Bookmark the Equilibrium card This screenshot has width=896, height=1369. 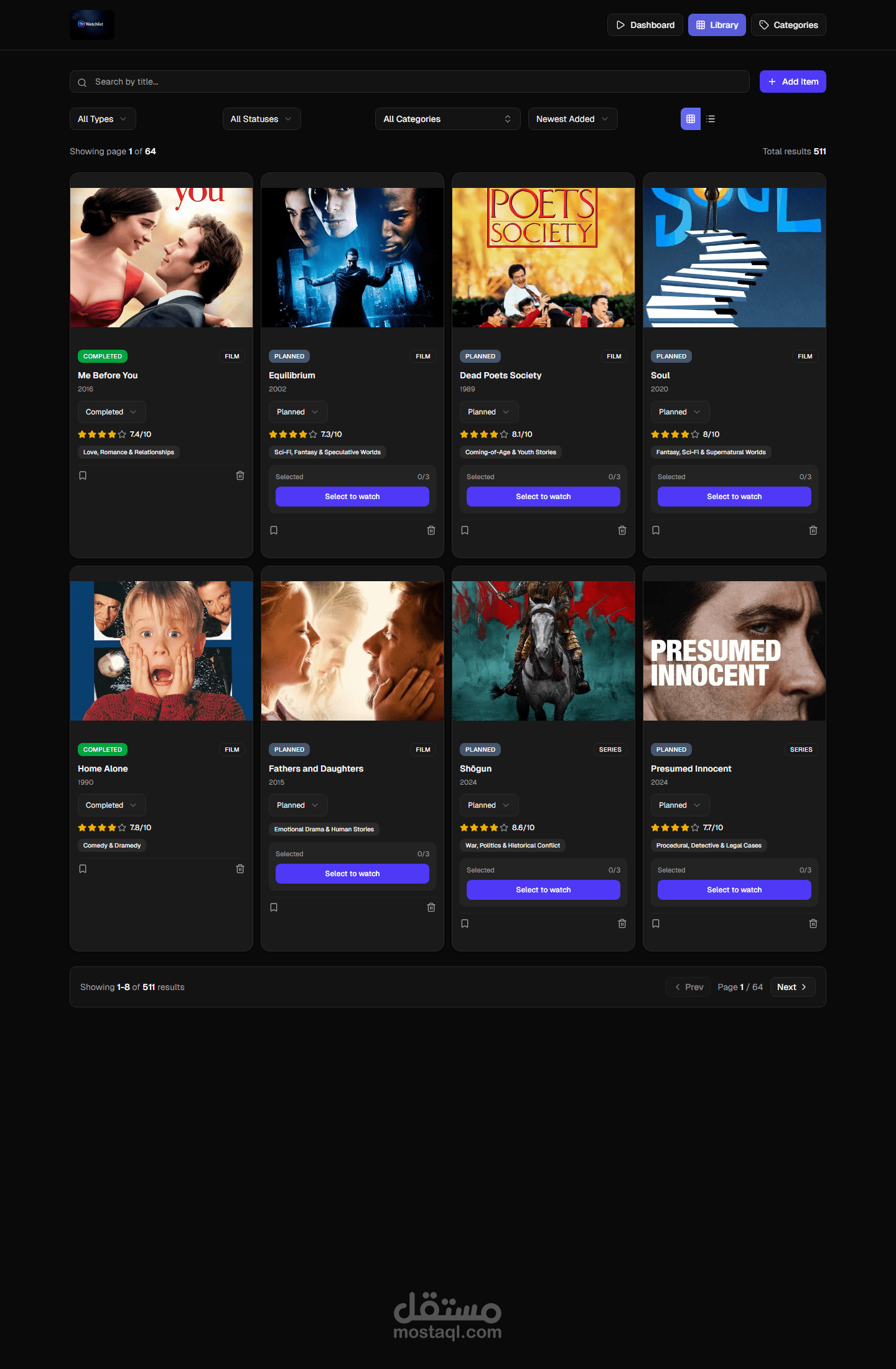(274, 530)
